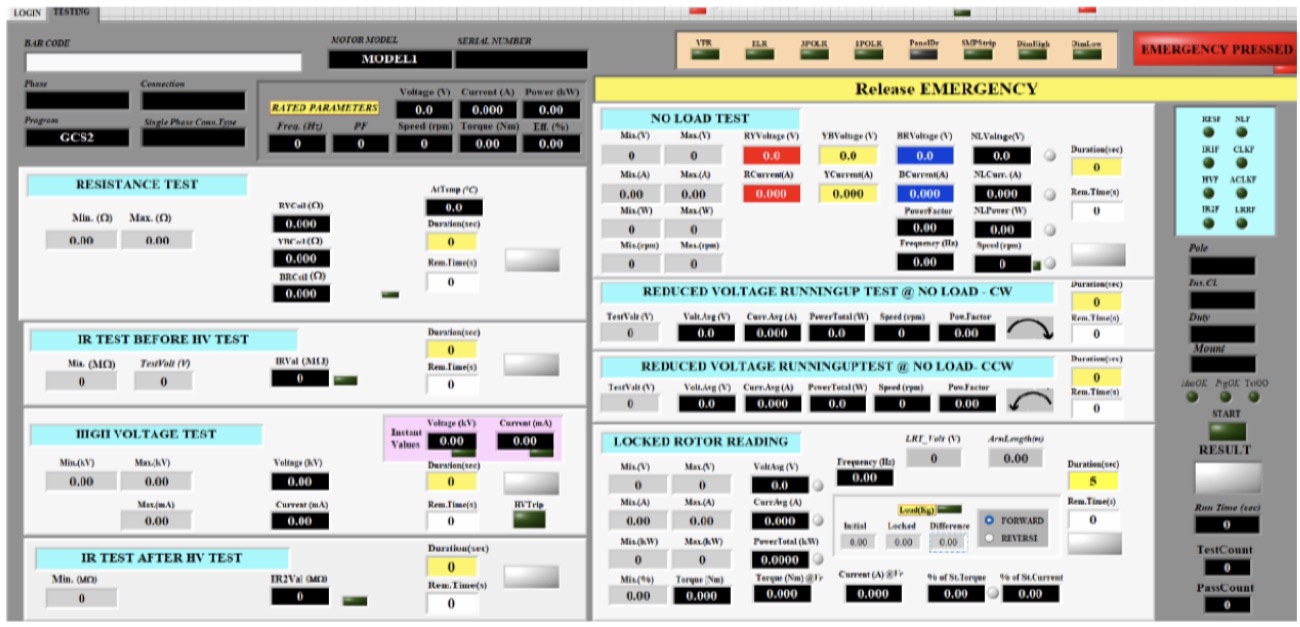The image size is (1300, 627).
Task: Click the HVTrip indicator lamp
Action: coord(528,520)
